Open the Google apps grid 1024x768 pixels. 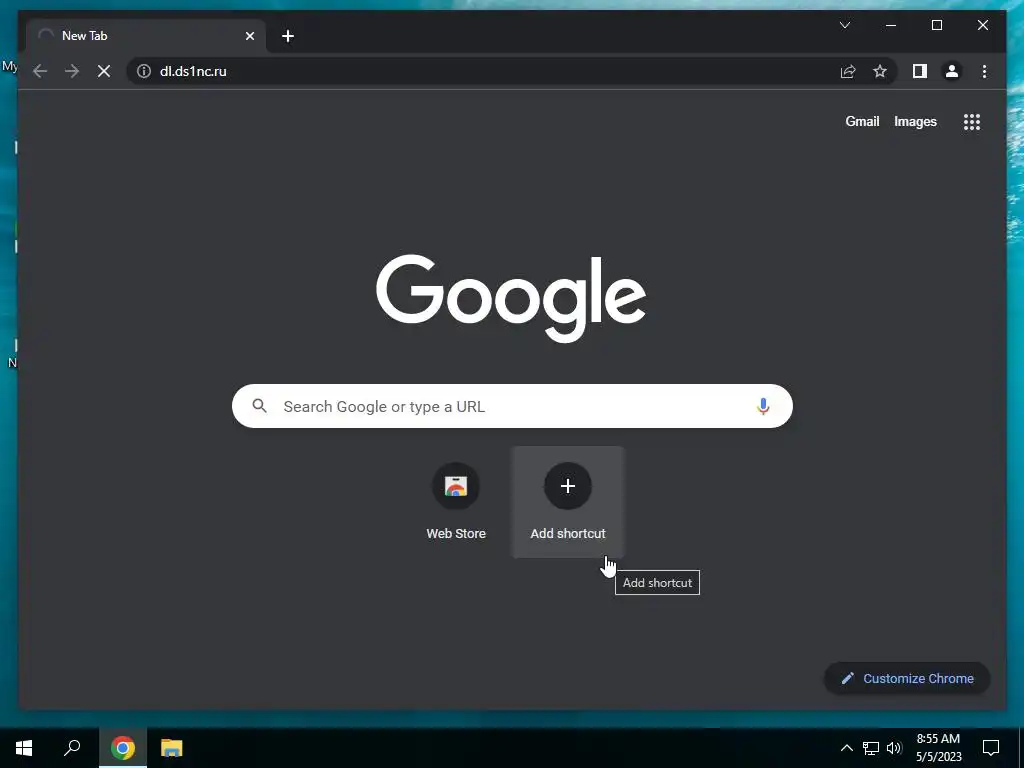click(x=972, y=121)
